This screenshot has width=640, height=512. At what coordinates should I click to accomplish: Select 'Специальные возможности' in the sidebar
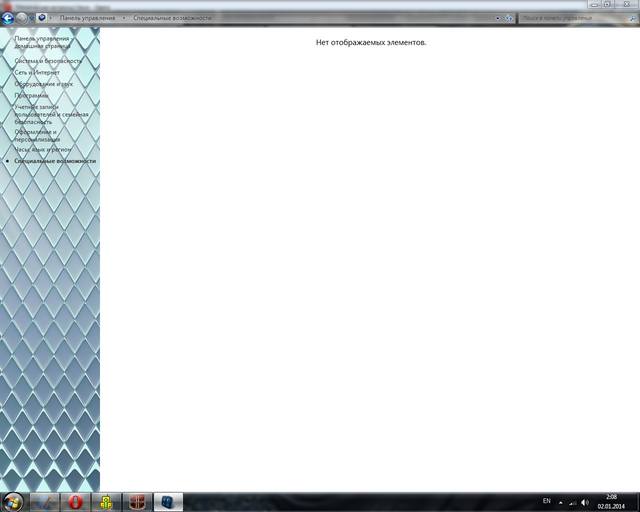pyautogui.click(x=55, y=161)
